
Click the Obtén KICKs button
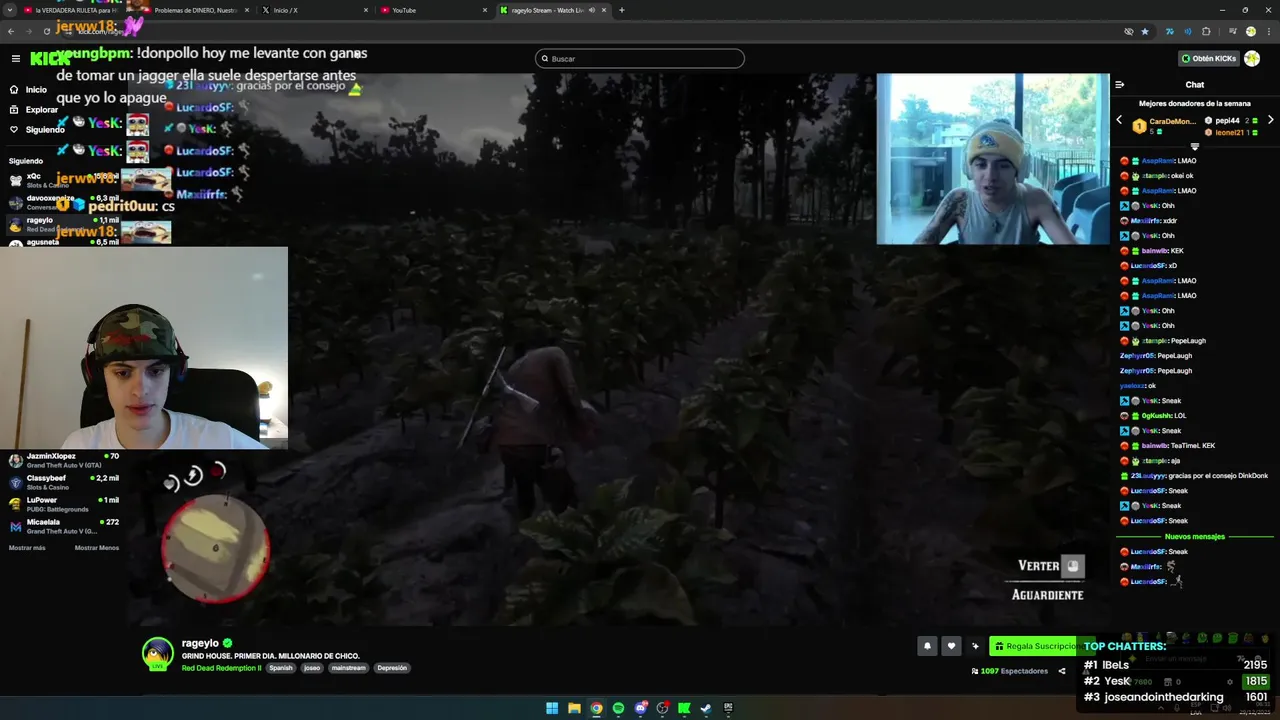1208,59
